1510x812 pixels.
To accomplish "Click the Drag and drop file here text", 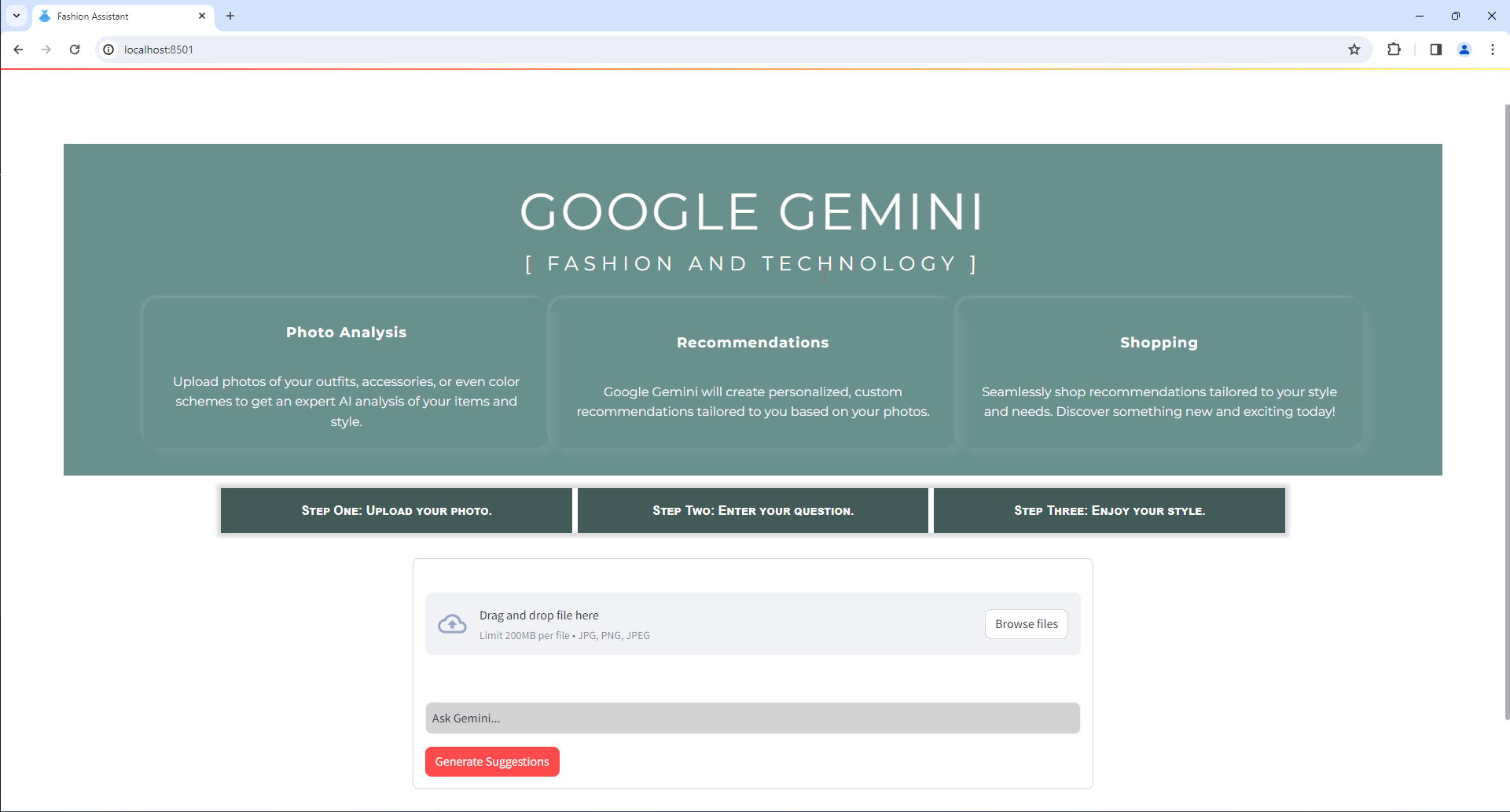I will tap(539, 615).
